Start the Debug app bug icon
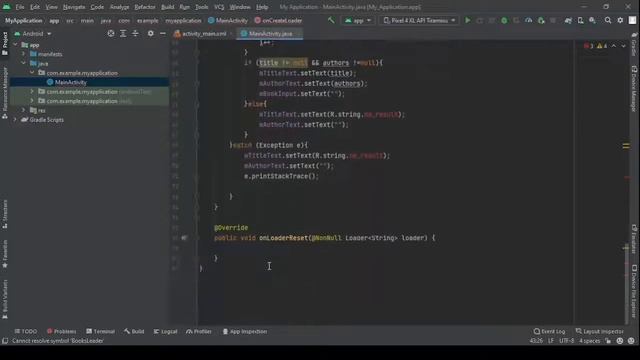Image resolution: width=640 pixels, height=360 pixels. [504, 20]
